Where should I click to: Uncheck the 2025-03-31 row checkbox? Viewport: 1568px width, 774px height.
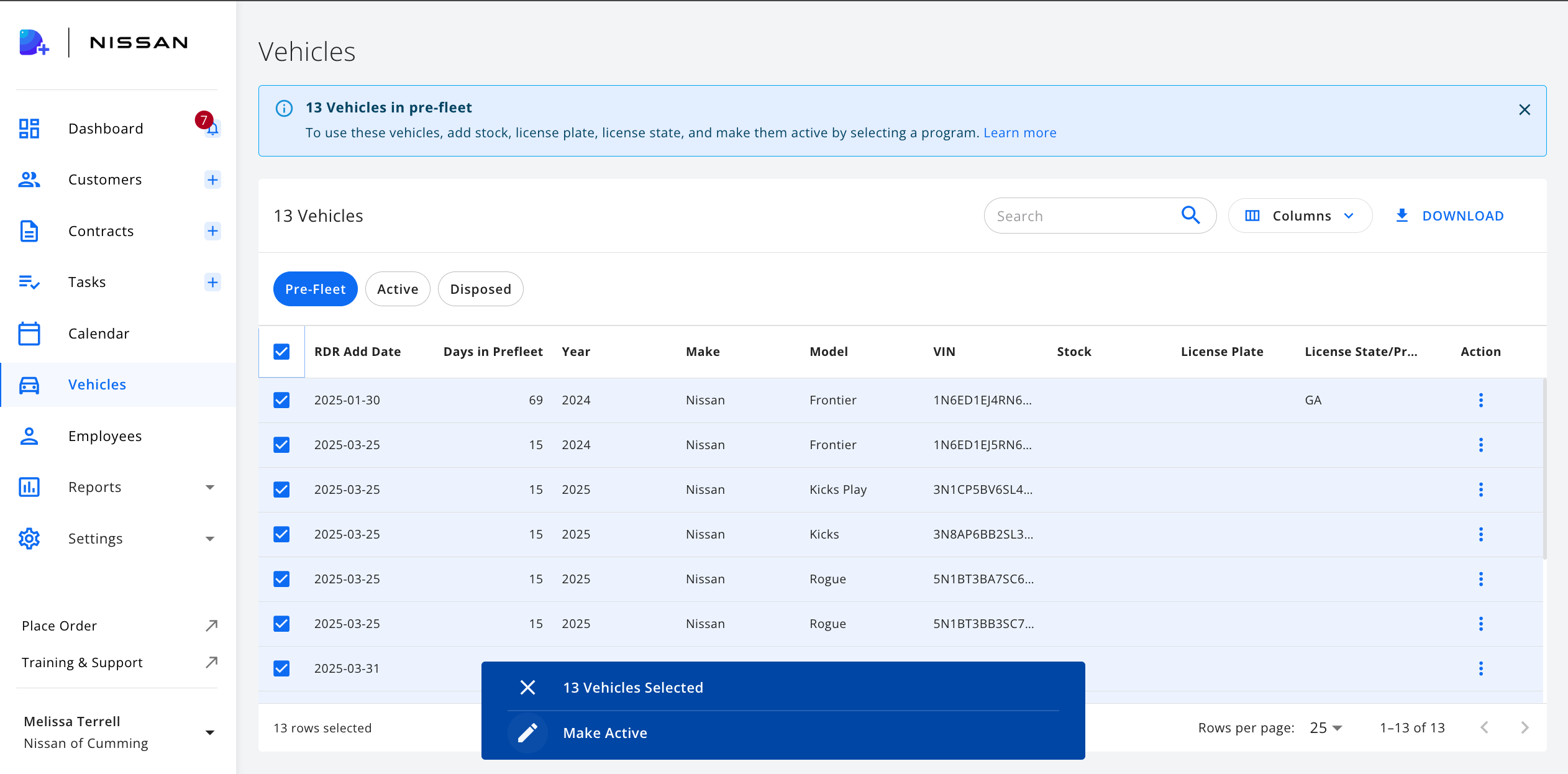[x=281, y=668]
